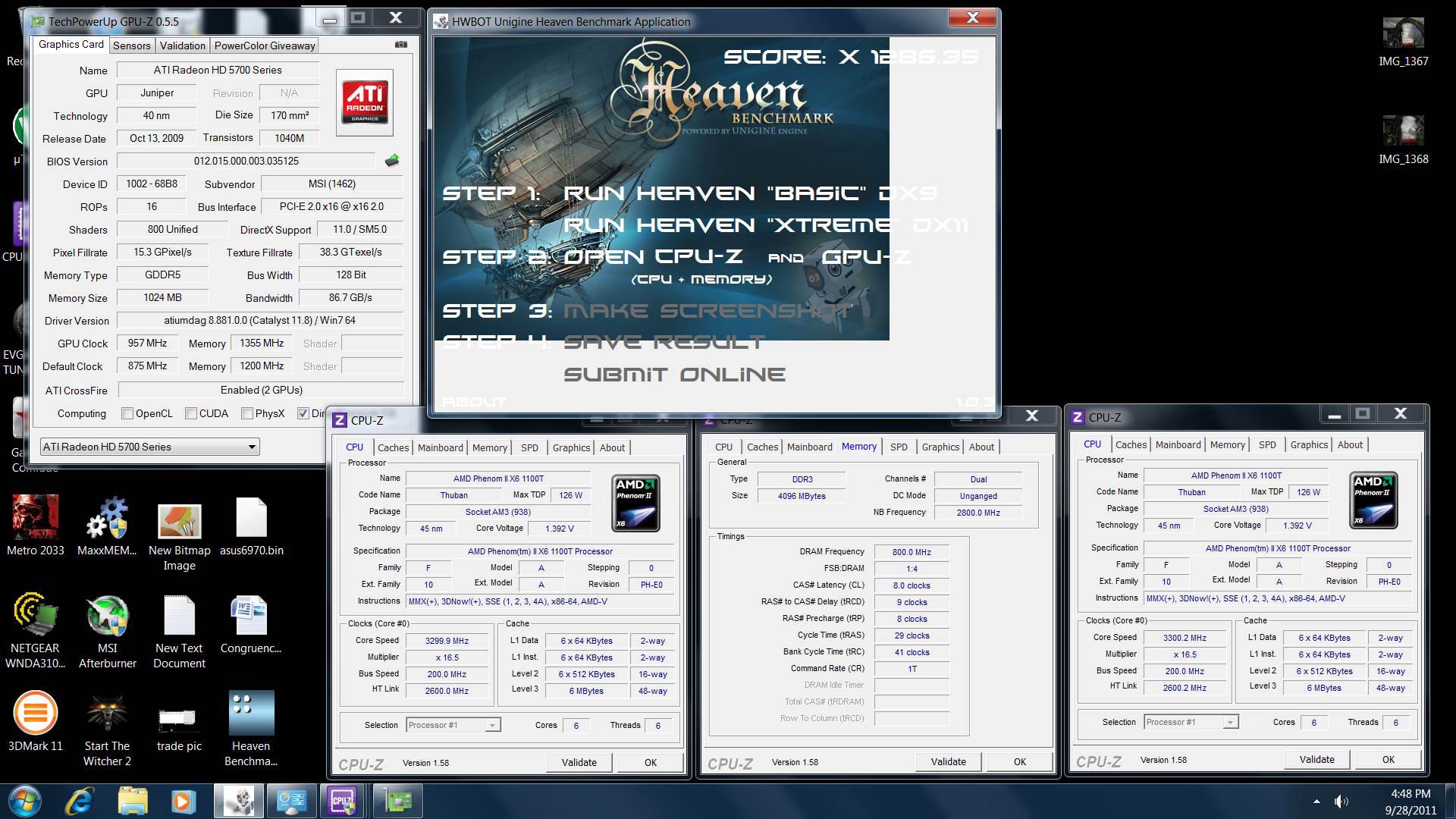This screenshot has width=1456, height=819.
Task: Open Windows Media Player taskbar icon
Action: pyautogui.click(x=183, y=801)
